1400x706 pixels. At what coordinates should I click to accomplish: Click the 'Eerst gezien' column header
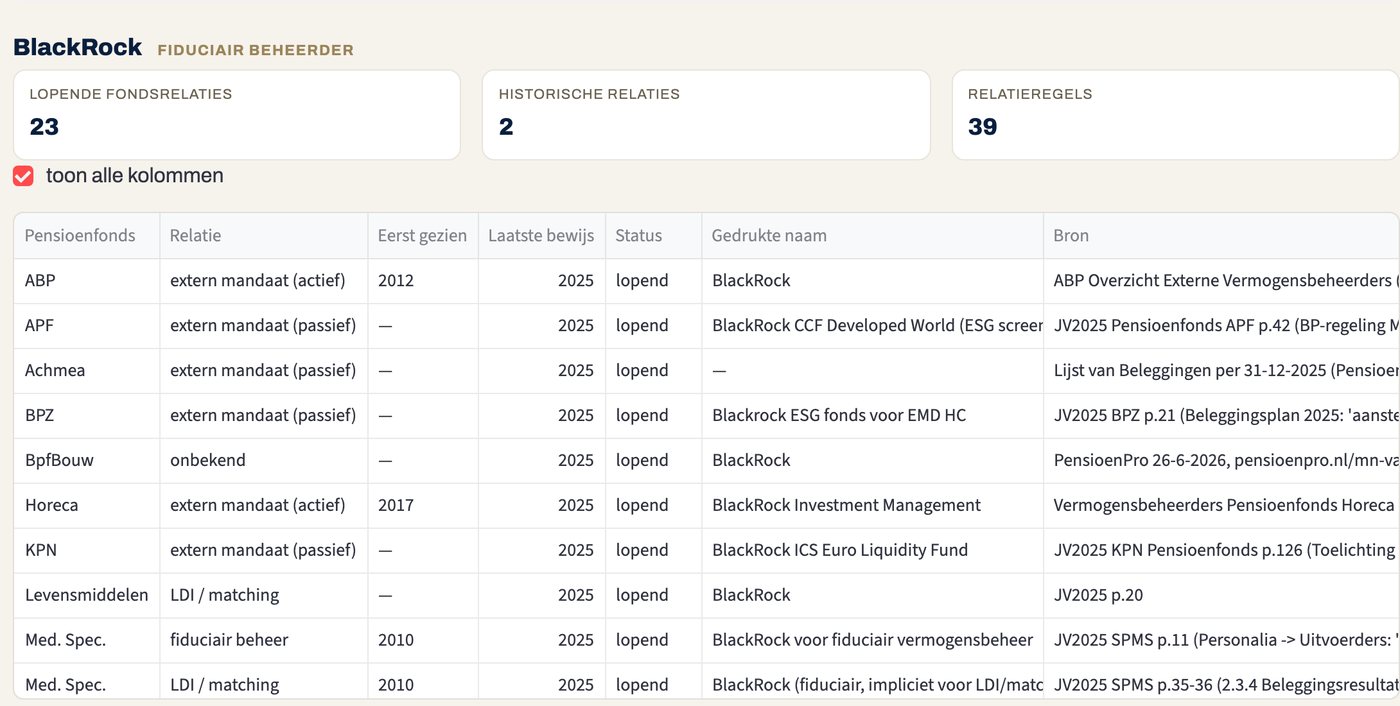point(423,236)
